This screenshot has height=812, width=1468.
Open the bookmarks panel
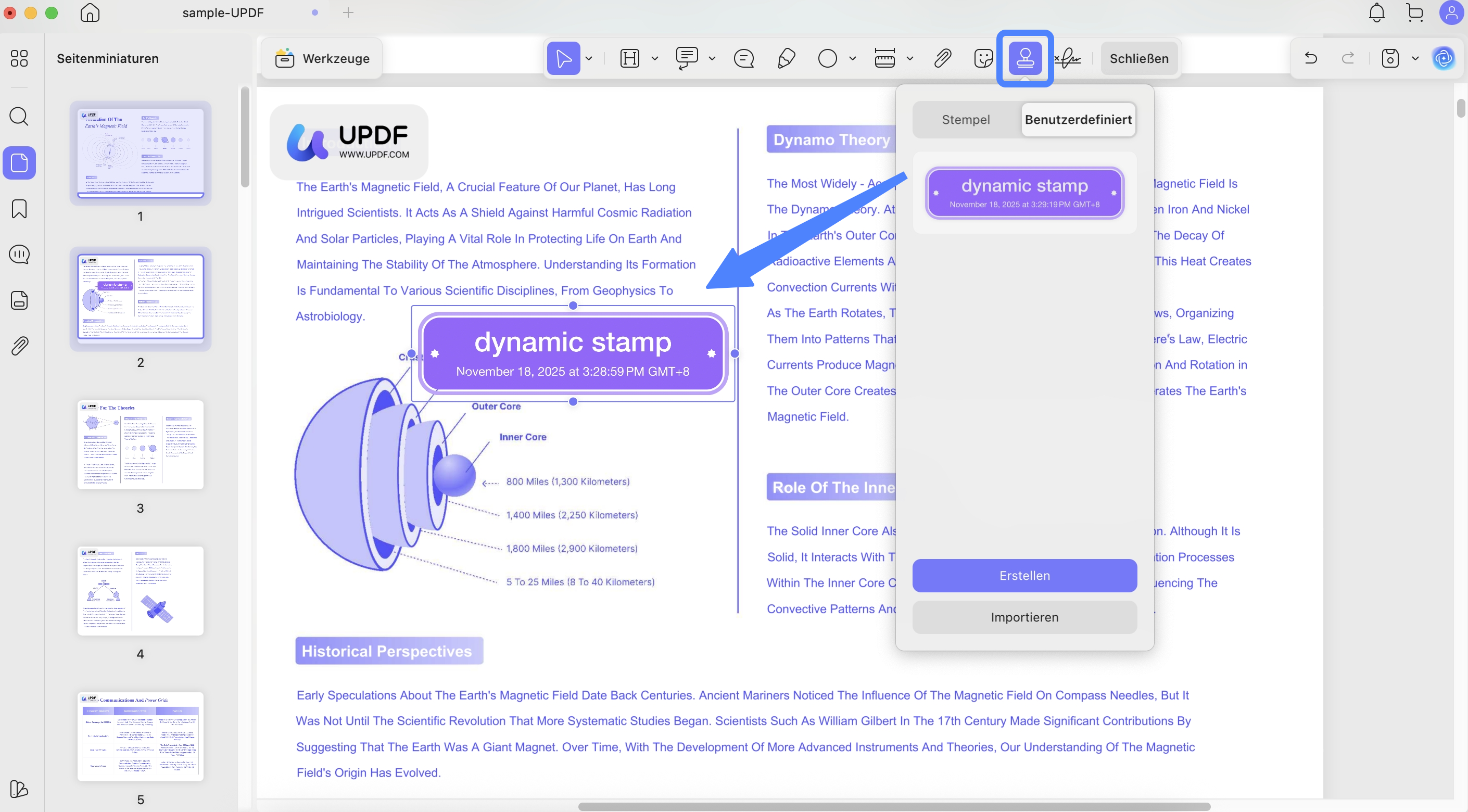[x=19, y=209]
